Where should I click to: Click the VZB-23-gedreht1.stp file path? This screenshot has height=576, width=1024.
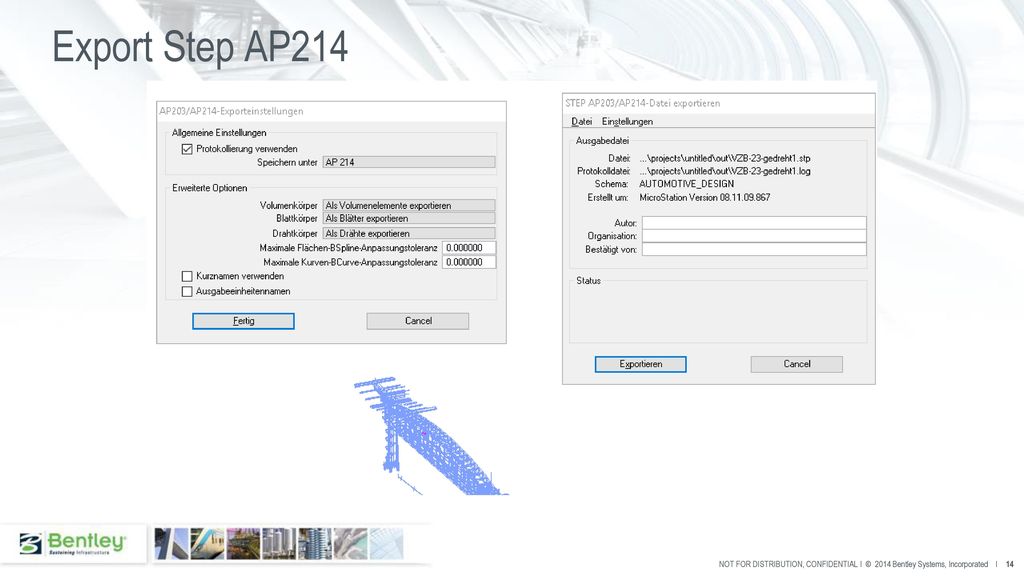(724, 158)
